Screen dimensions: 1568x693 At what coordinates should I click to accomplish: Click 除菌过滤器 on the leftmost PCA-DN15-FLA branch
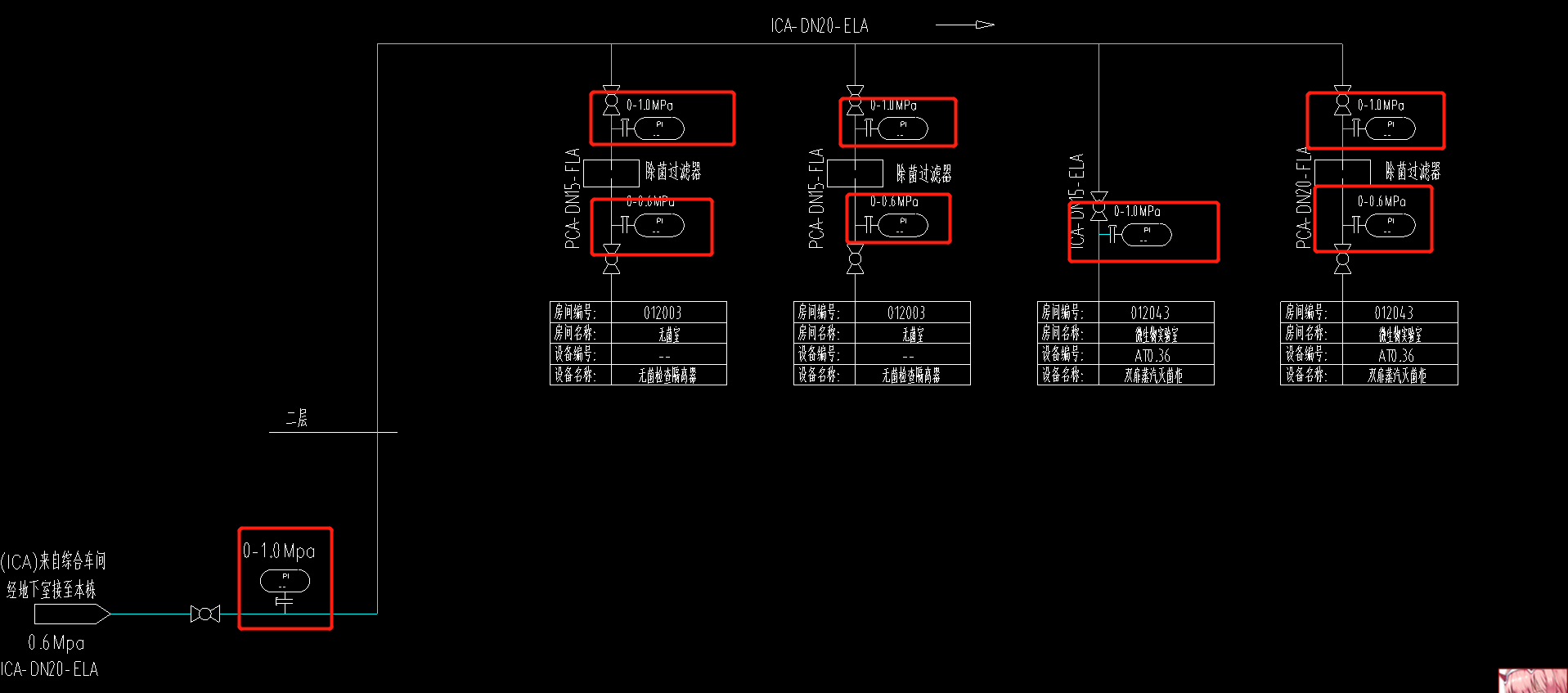click(673, 171)
